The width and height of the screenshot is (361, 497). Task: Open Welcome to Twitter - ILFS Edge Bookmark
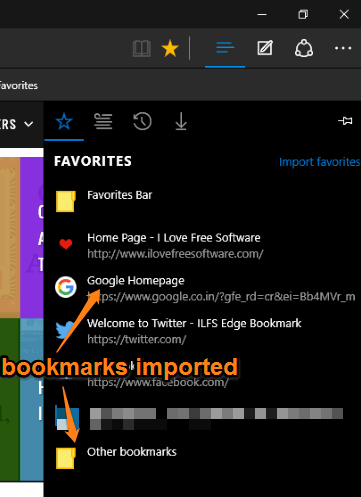coord(202,331)
